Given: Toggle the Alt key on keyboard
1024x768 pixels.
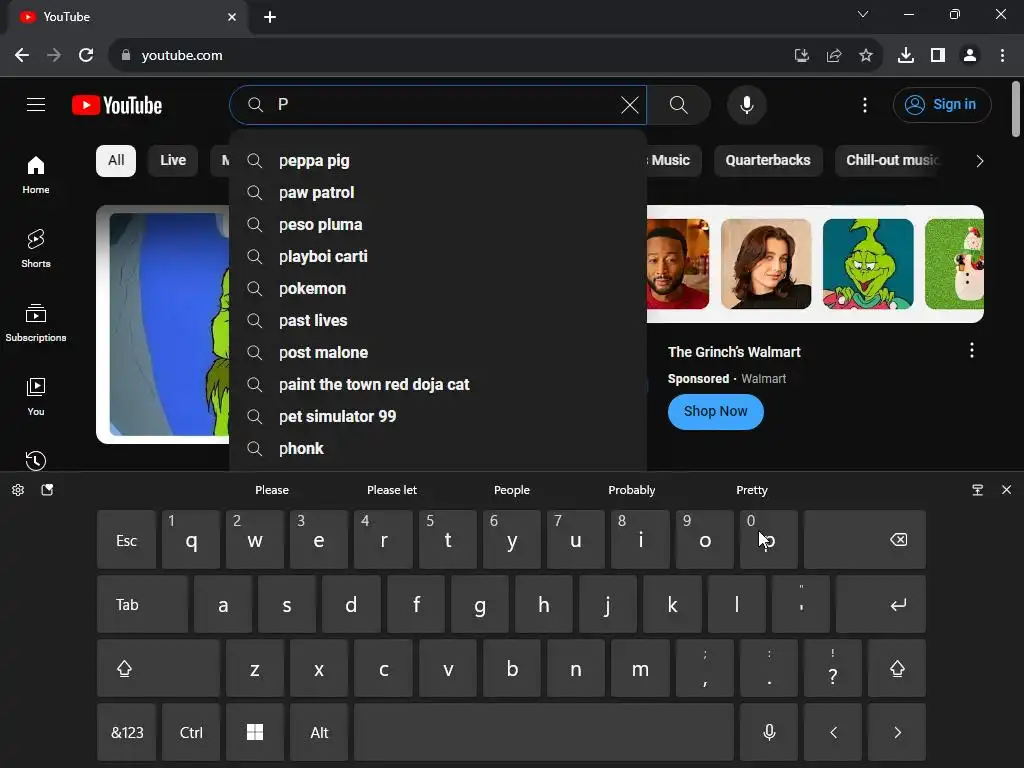Looking at the screenshot, I should coord(319,732).
